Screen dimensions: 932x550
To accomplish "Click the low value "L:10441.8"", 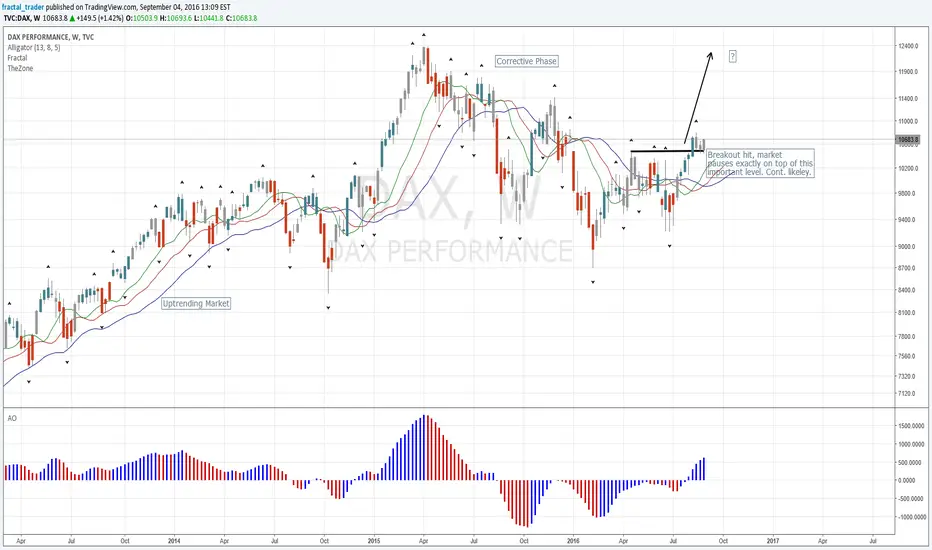I will point(209,18).
